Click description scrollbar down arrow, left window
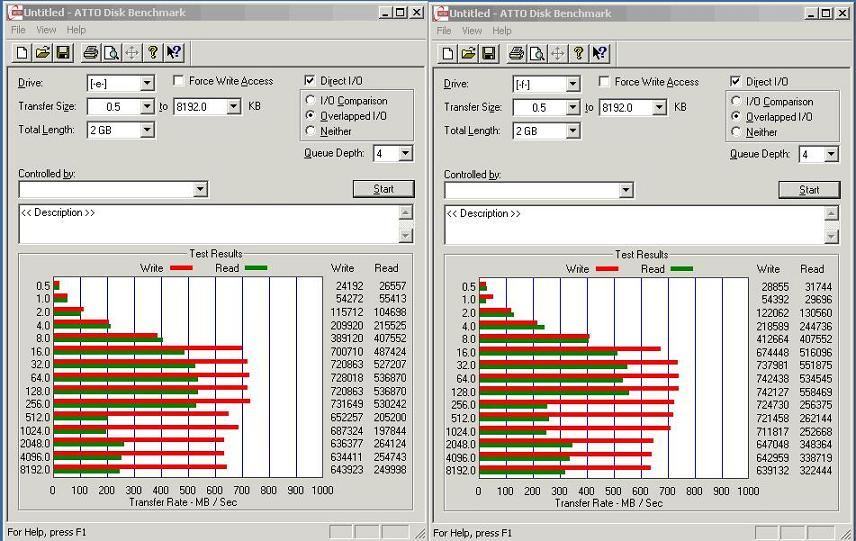The width and height of the screenshot is (856, 541). pyautogui.click(x=406, y=235)
